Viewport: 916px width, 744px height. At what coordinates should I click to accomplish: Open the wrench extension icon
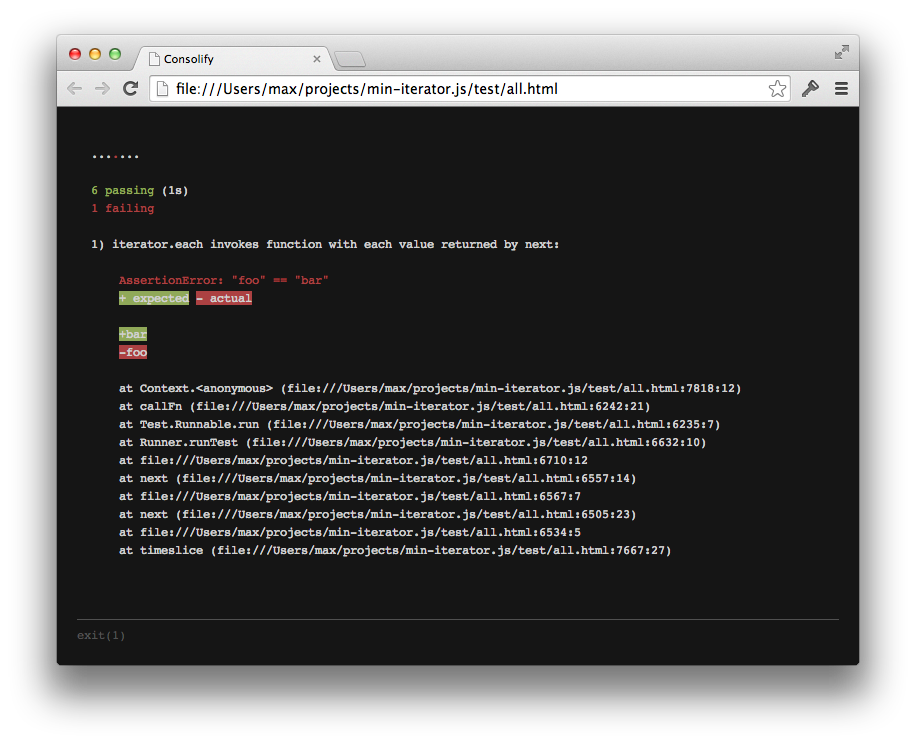pos(810,89)
